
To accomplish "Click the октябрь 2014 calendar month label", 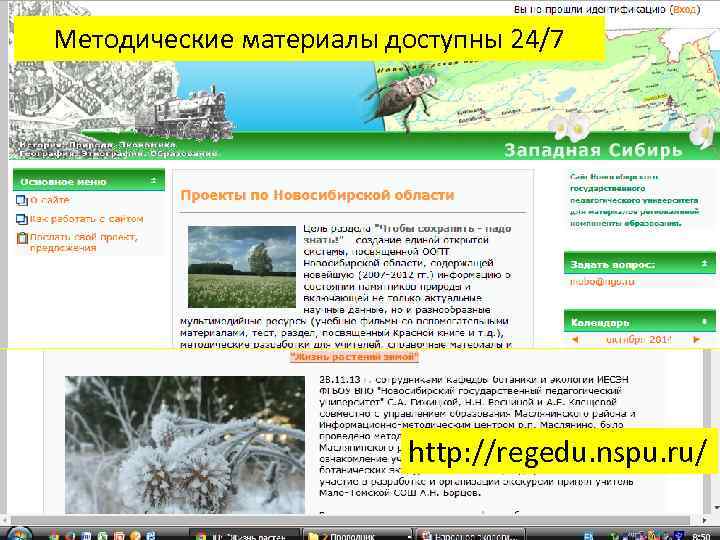I will coord(638,340).
